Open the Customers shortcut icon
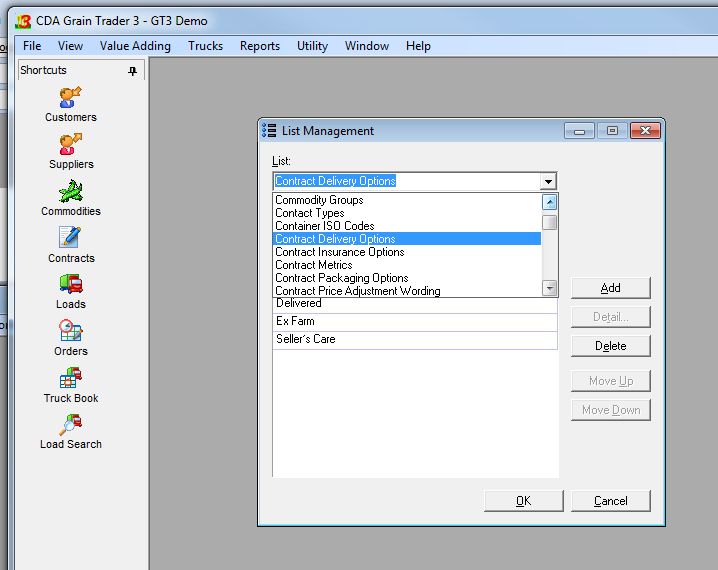The height and width of the screenshot is (570, 718). 70,98
